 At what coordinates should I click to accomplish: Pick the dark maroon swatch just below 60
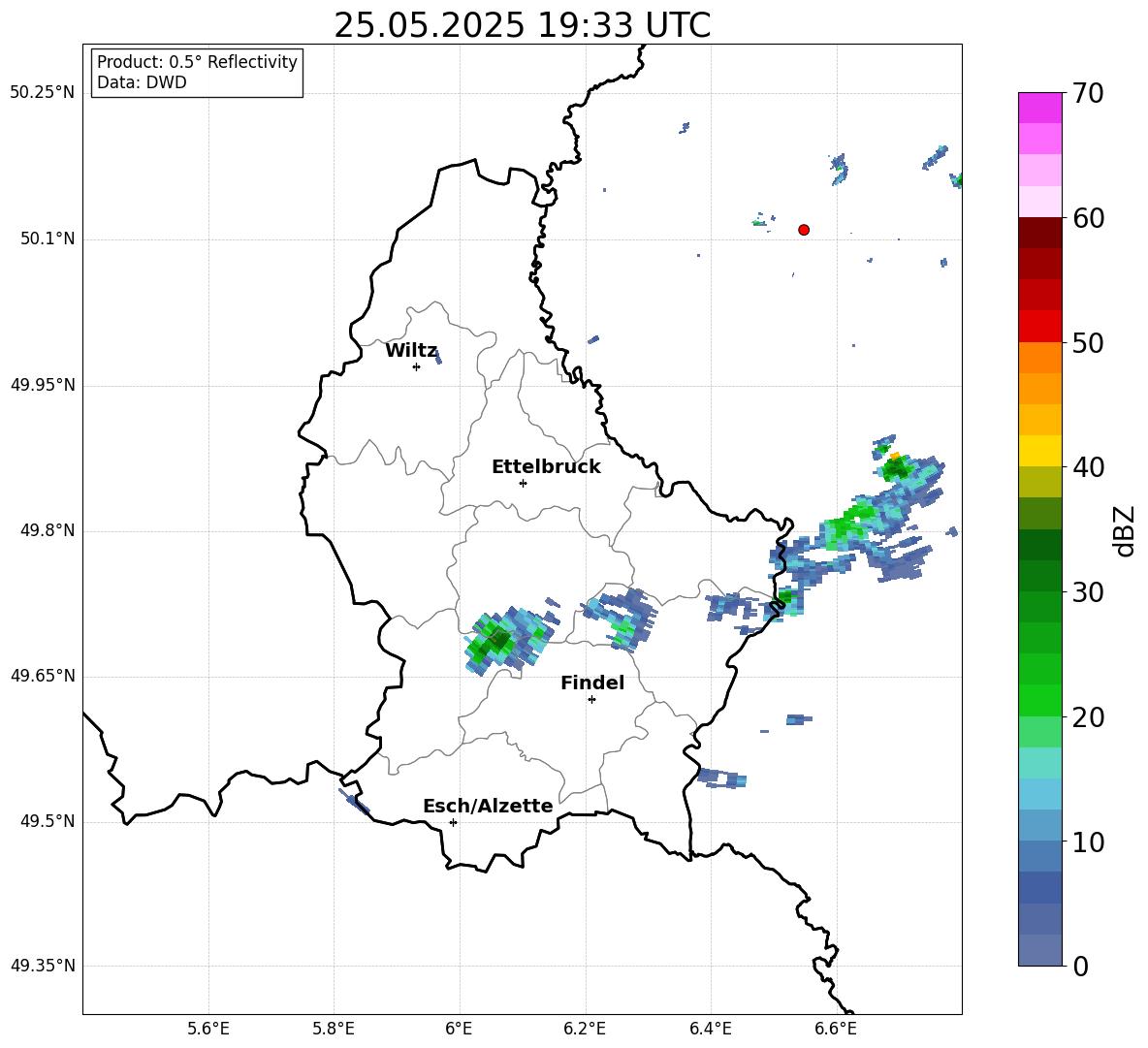pyautogui.click(x=1040, y=232)
